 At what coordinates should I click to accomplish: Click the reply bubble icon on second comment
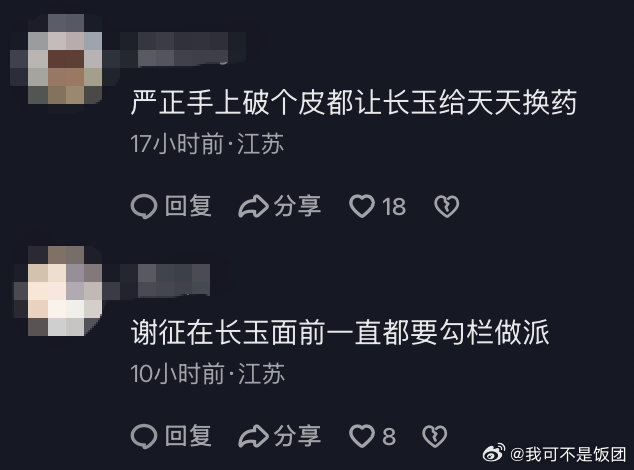(144, 436)
